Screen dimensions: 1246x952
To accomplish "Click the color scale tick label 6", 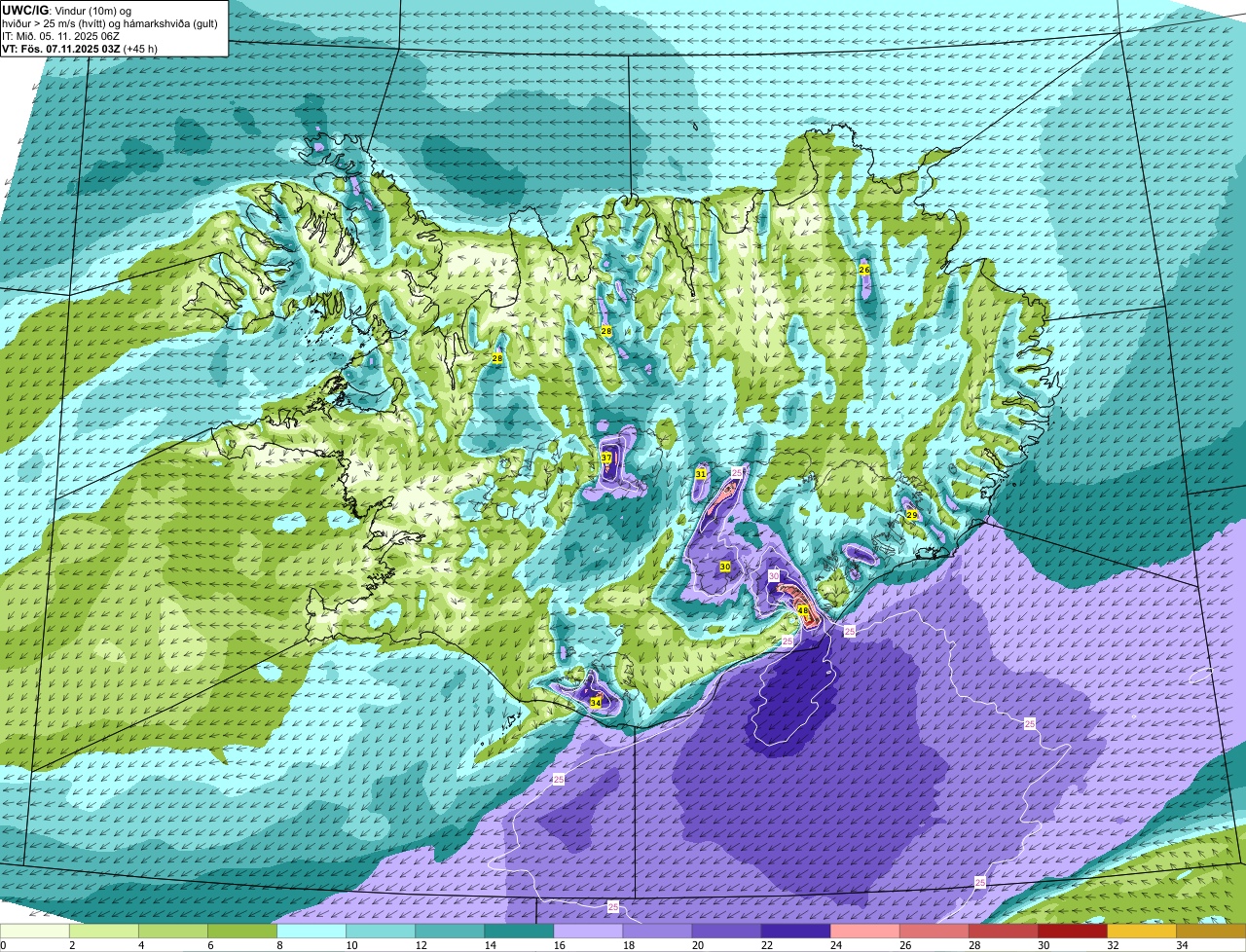I will point(210,945).
